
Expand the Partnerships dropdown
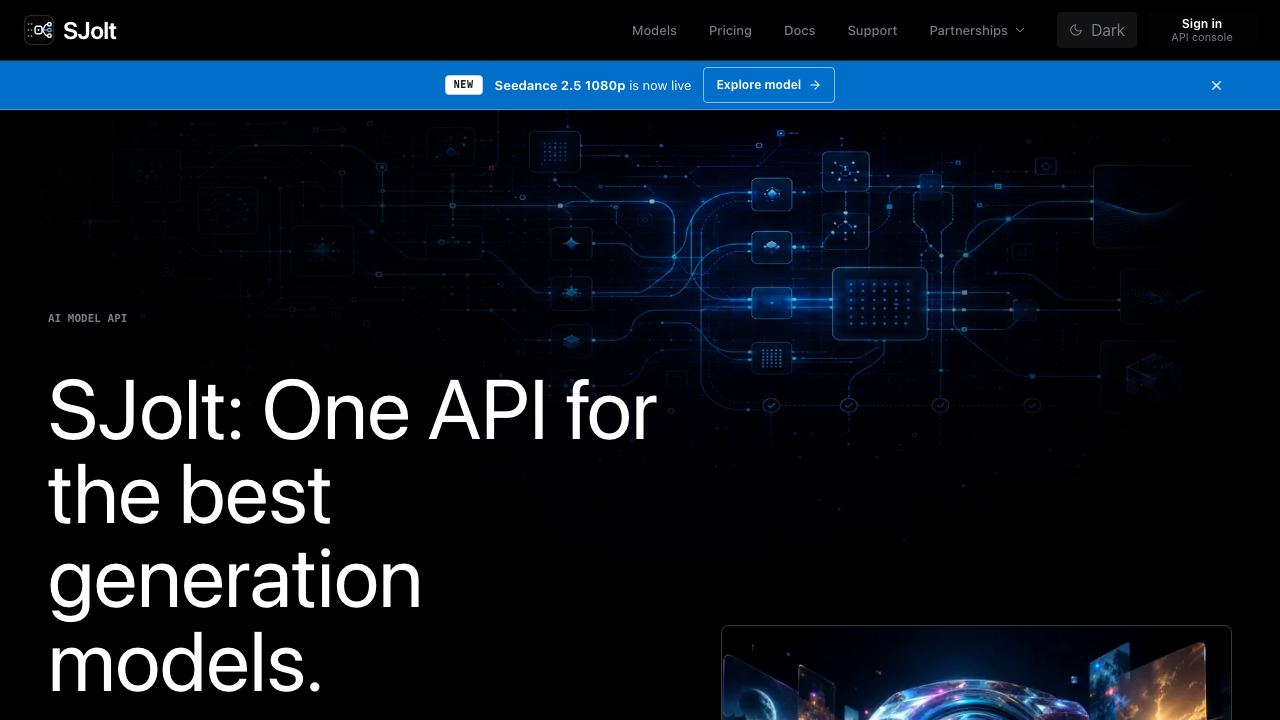(977, 30)
